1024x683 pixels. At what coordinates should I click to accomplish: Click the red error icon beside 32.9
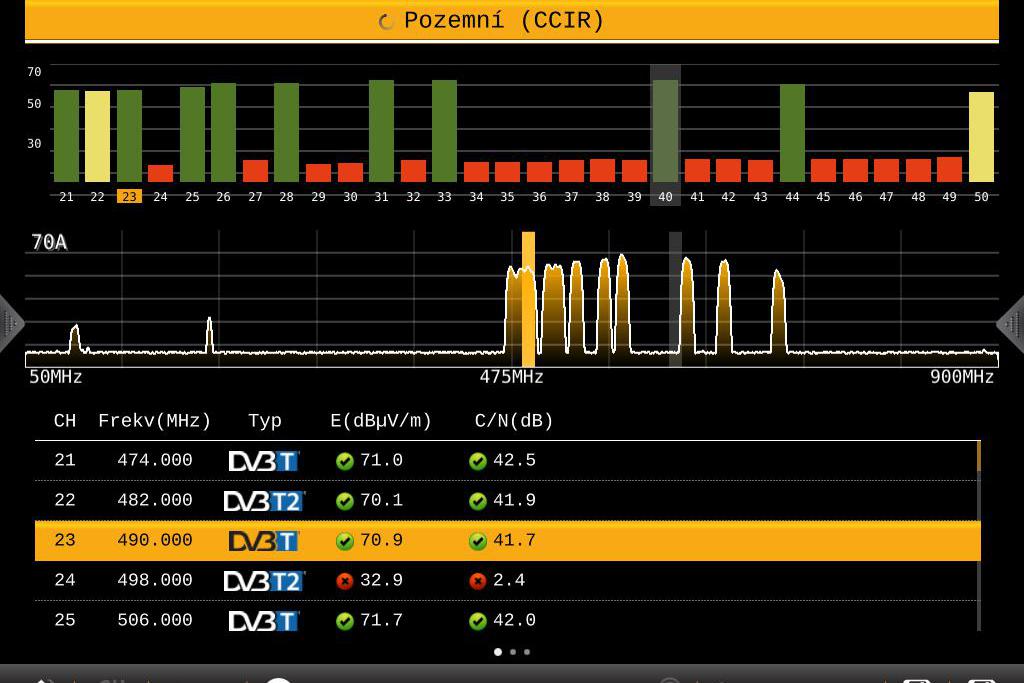click(345, 581)
